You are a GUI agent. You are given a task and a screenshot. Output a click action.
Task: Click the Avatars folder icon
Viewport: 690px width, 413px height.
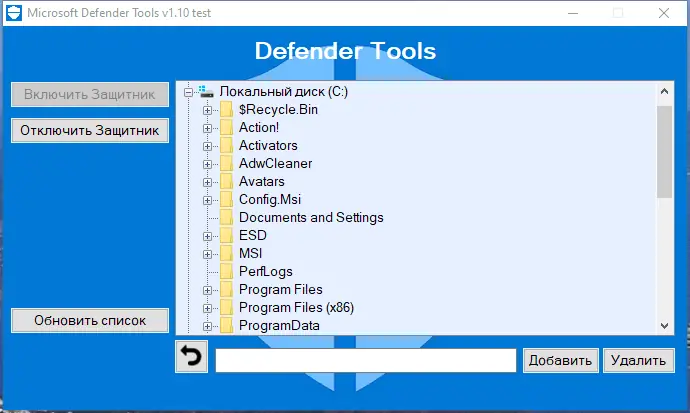(227, 182)
